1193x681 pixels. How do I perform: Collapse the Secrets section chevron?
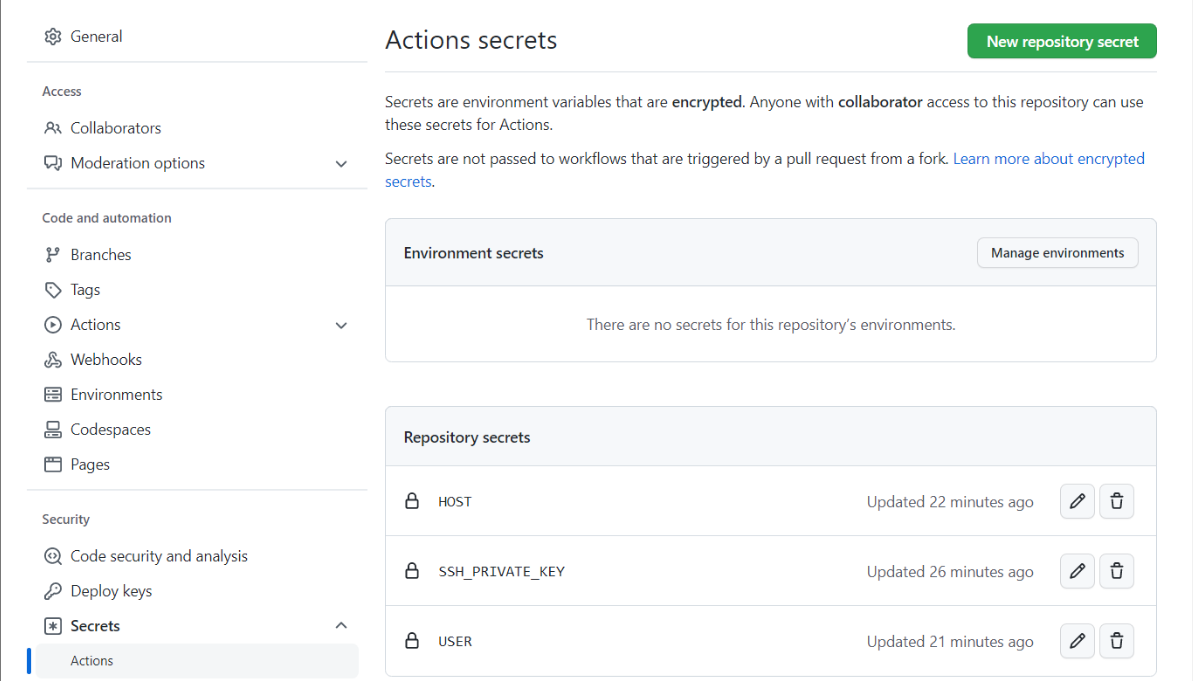(x=341, y=626)
